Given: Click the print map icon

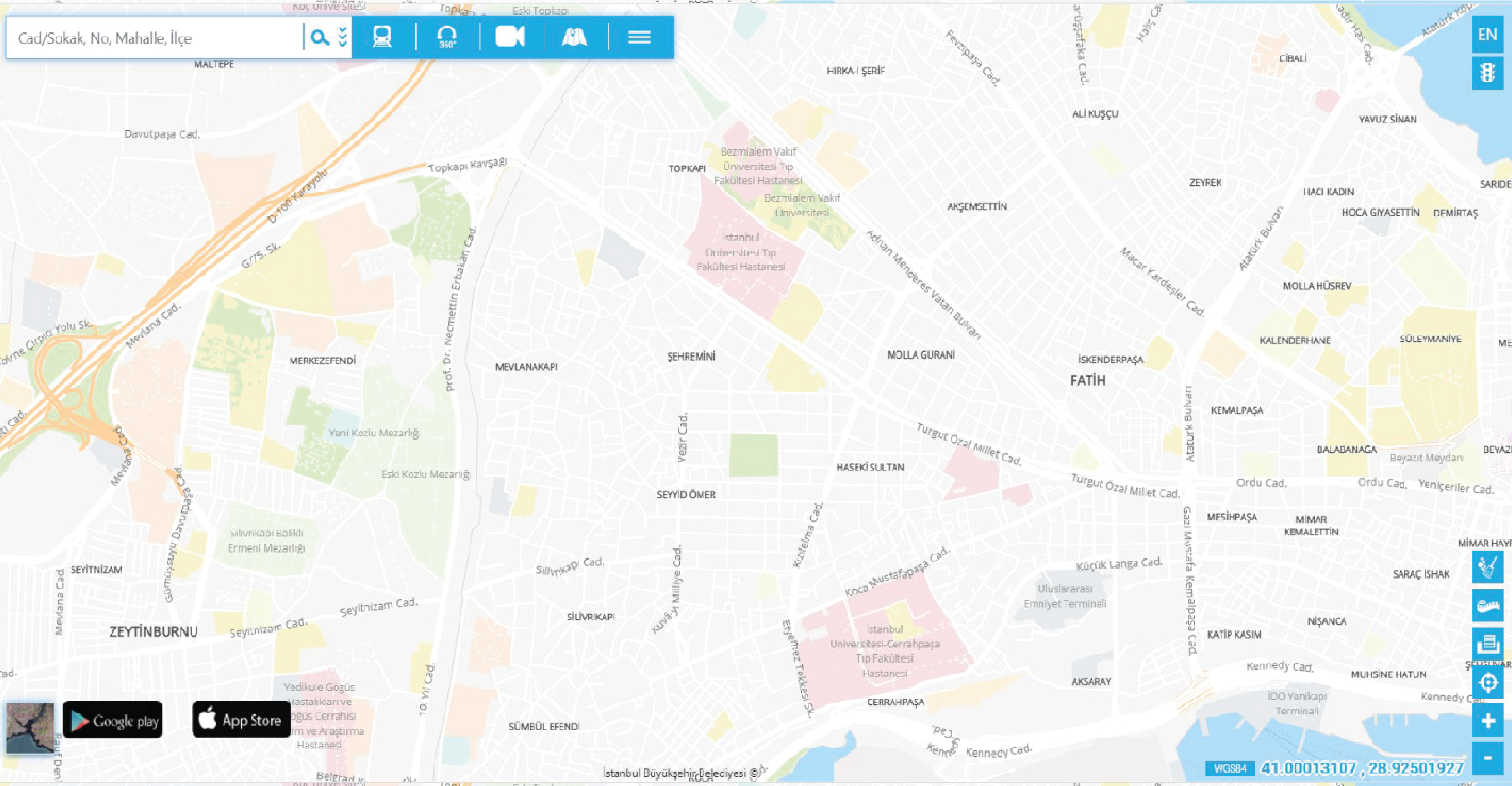Looking at the screenshot, I should point(1487,644).
